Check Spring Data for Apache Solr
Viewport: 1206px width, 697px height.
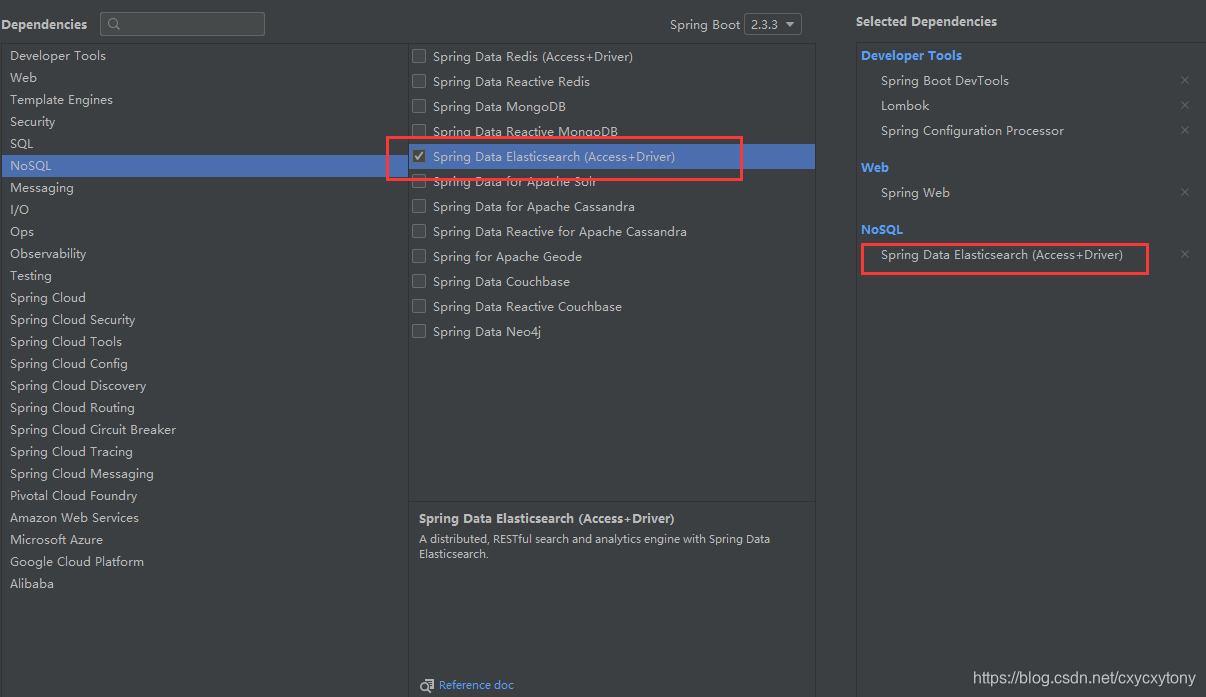(x=419, y=182)
